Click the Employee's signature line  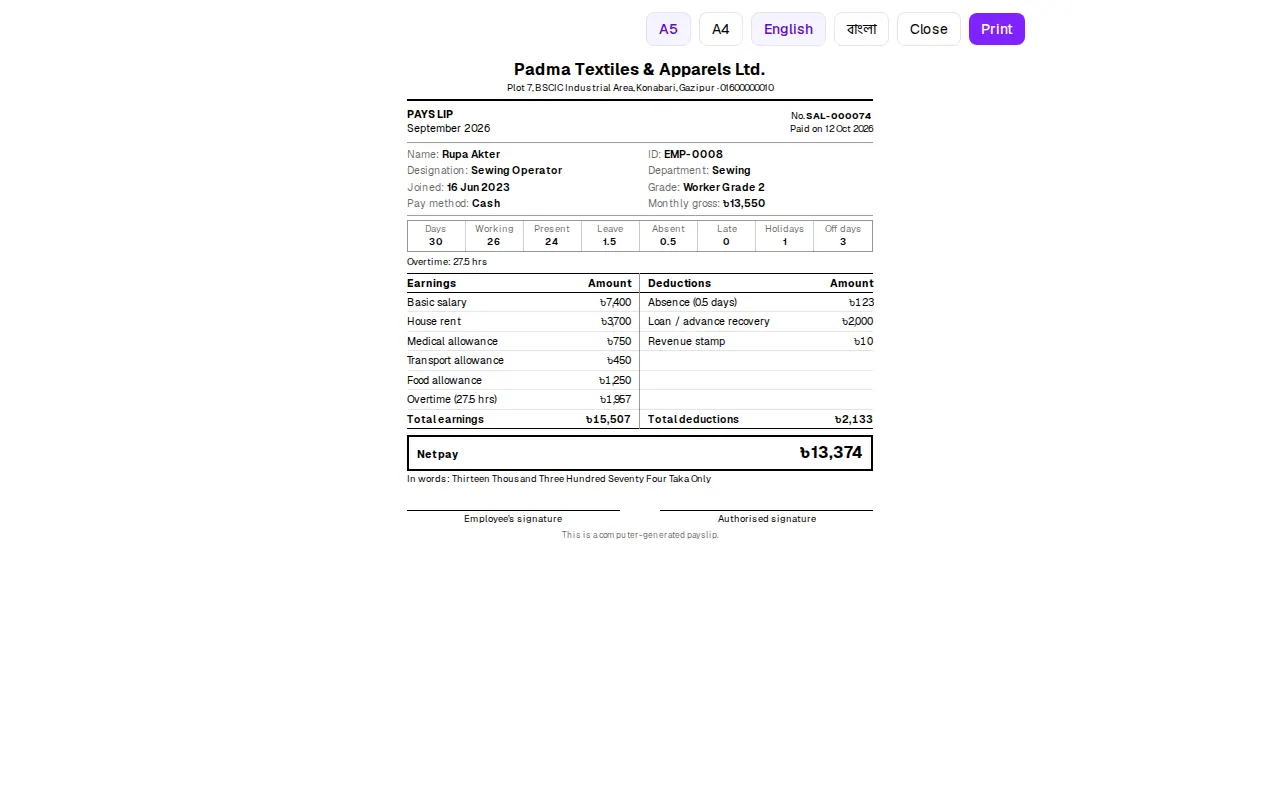(x=513, y=517)
